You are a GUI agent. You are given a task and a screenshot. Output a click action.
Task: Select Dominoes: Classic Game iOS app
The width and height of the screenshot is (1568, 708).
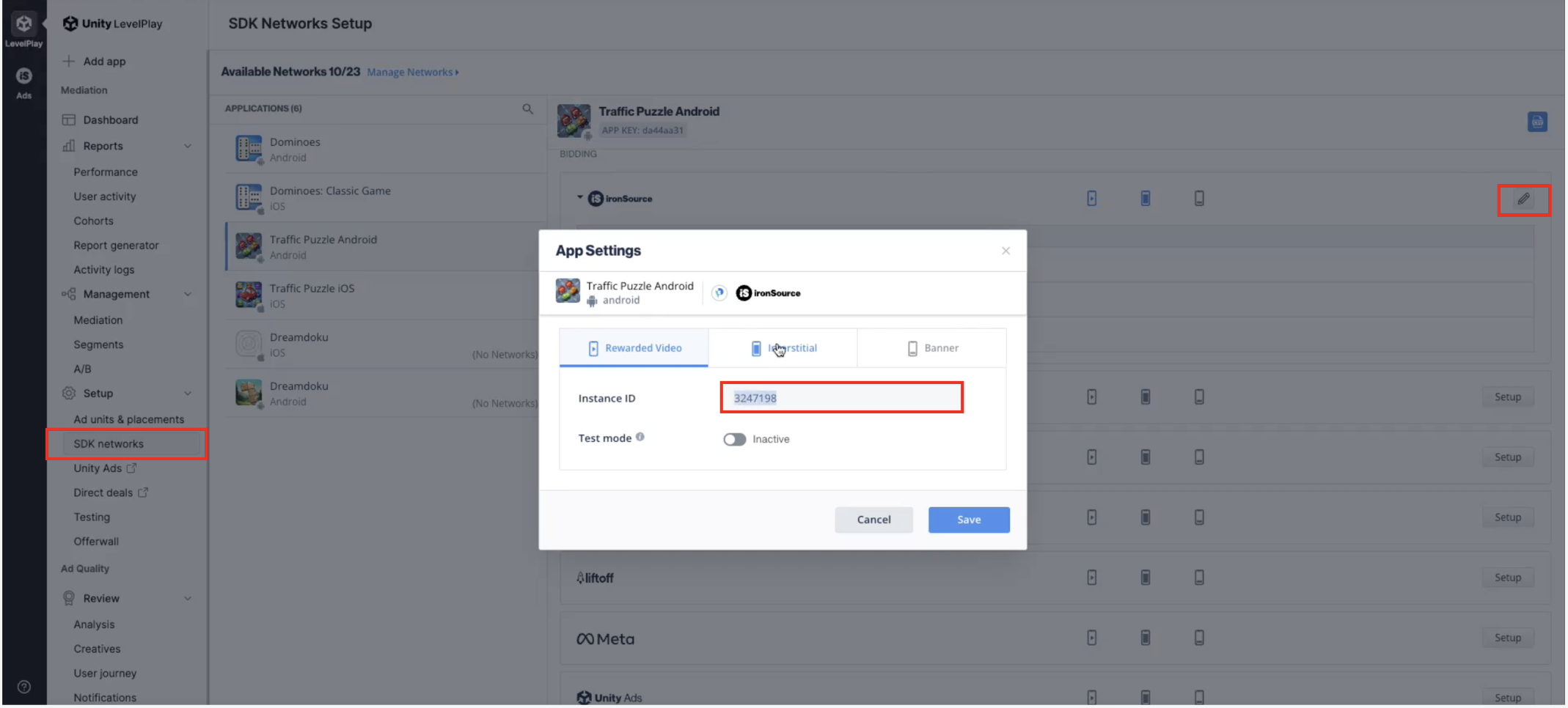[x=386, y=198]
